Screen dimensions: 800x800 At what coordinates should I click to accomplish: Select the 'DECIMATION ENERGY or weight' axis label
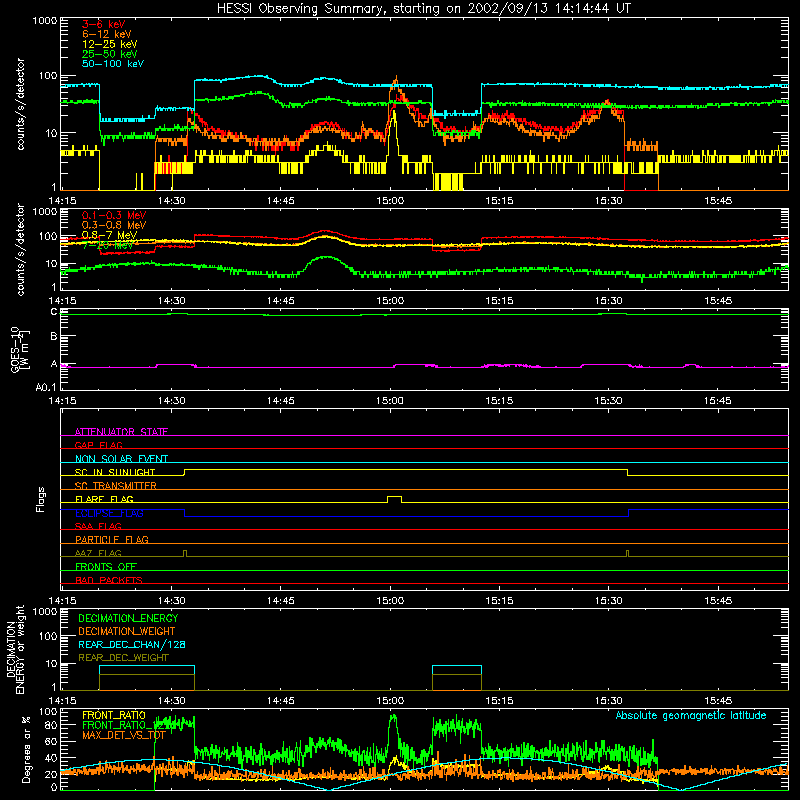pyautogui.click(x=15, y=649)
